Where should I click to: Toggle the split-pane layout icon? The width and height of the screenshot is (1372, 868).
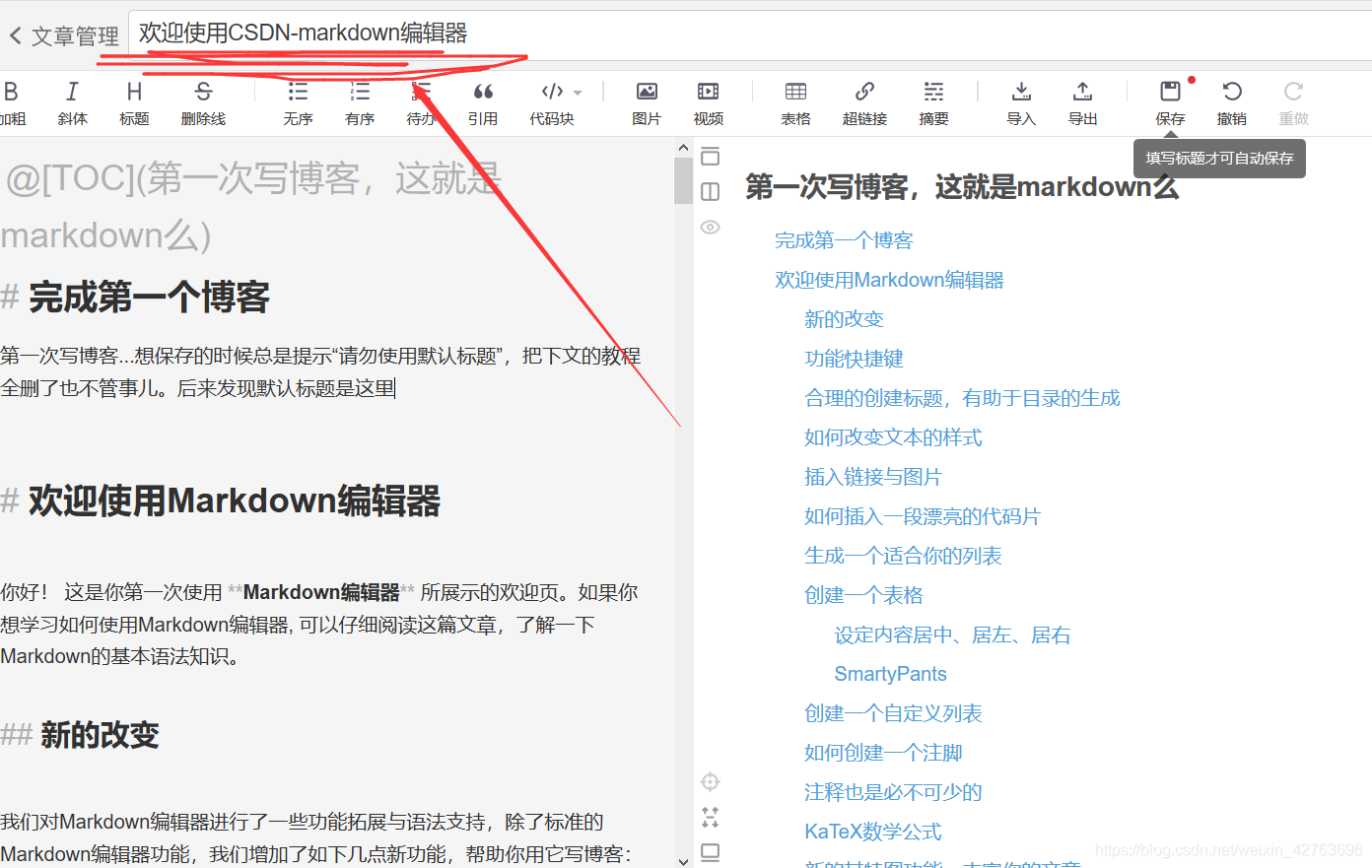point(710,191)
